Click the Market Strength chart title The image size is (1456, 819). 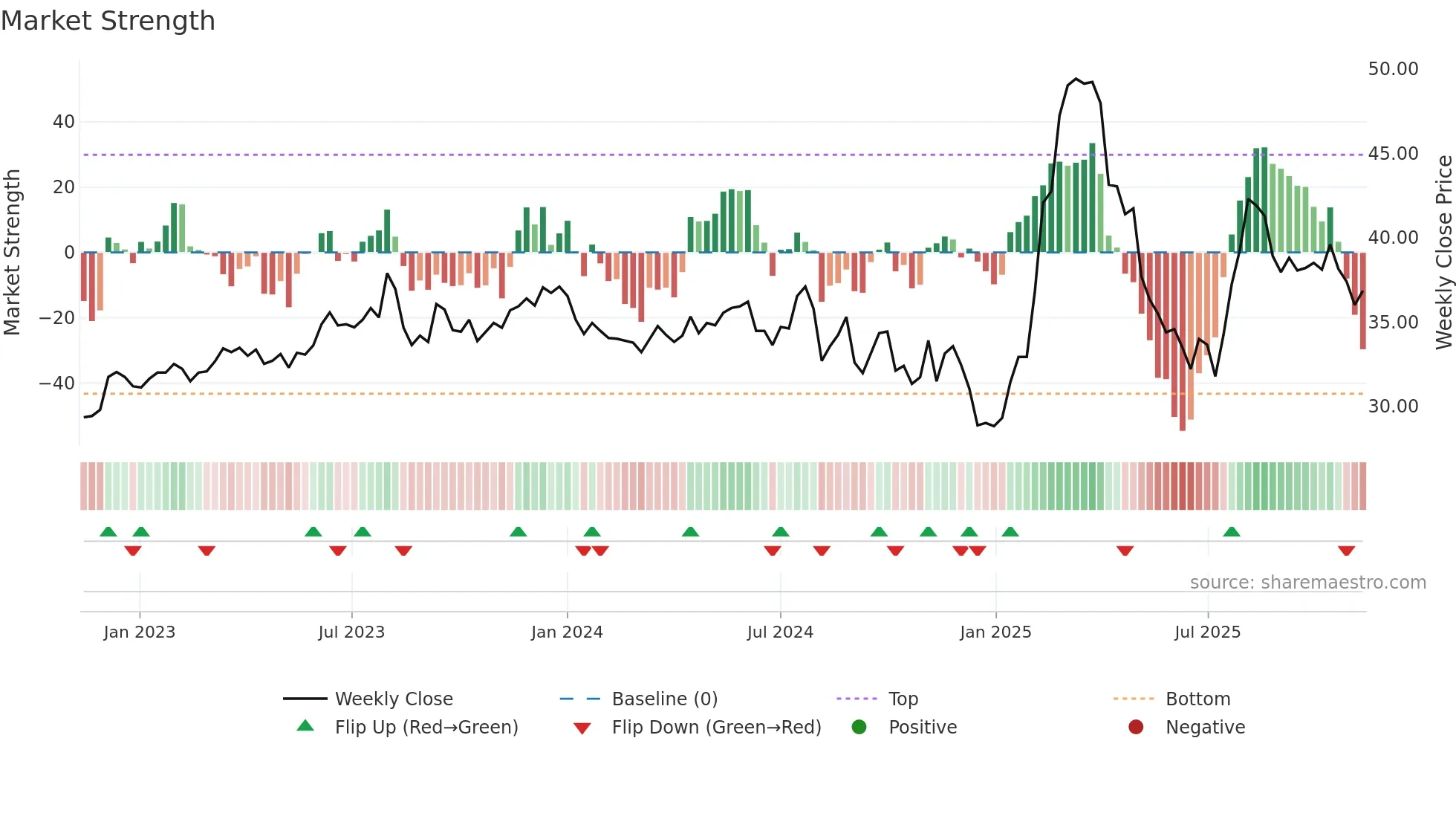[x=108, y=21]
